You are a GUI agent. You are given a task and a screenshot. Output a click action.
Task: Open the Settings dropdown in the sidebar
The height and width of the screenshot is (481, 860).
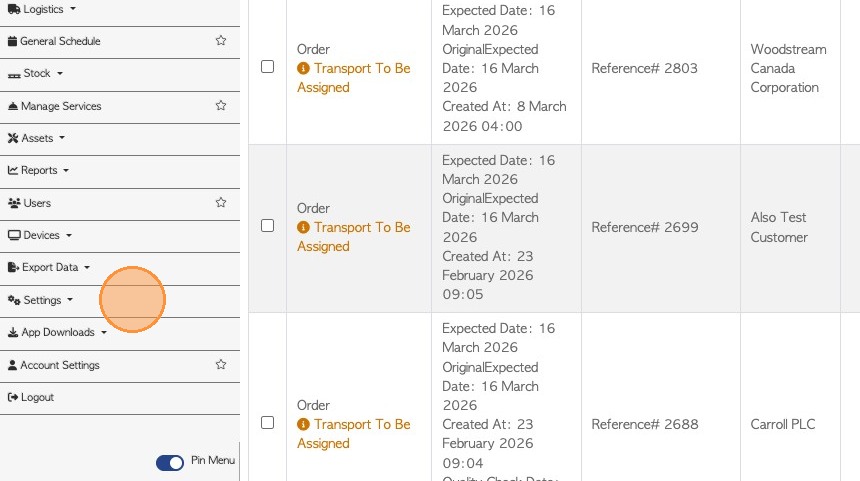click(x=42, y=300)
